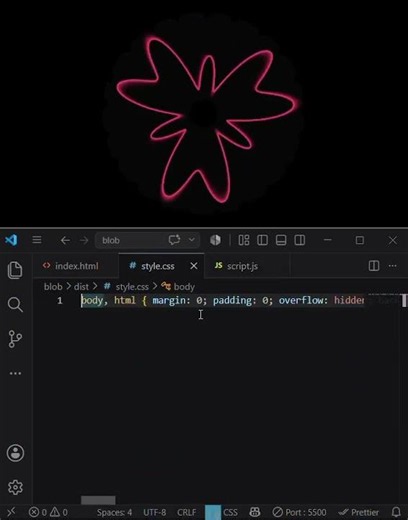This screenshot has height=520, width=408.
Task: Open the Copilot chat icon in title bar
Action: point(174,240)
